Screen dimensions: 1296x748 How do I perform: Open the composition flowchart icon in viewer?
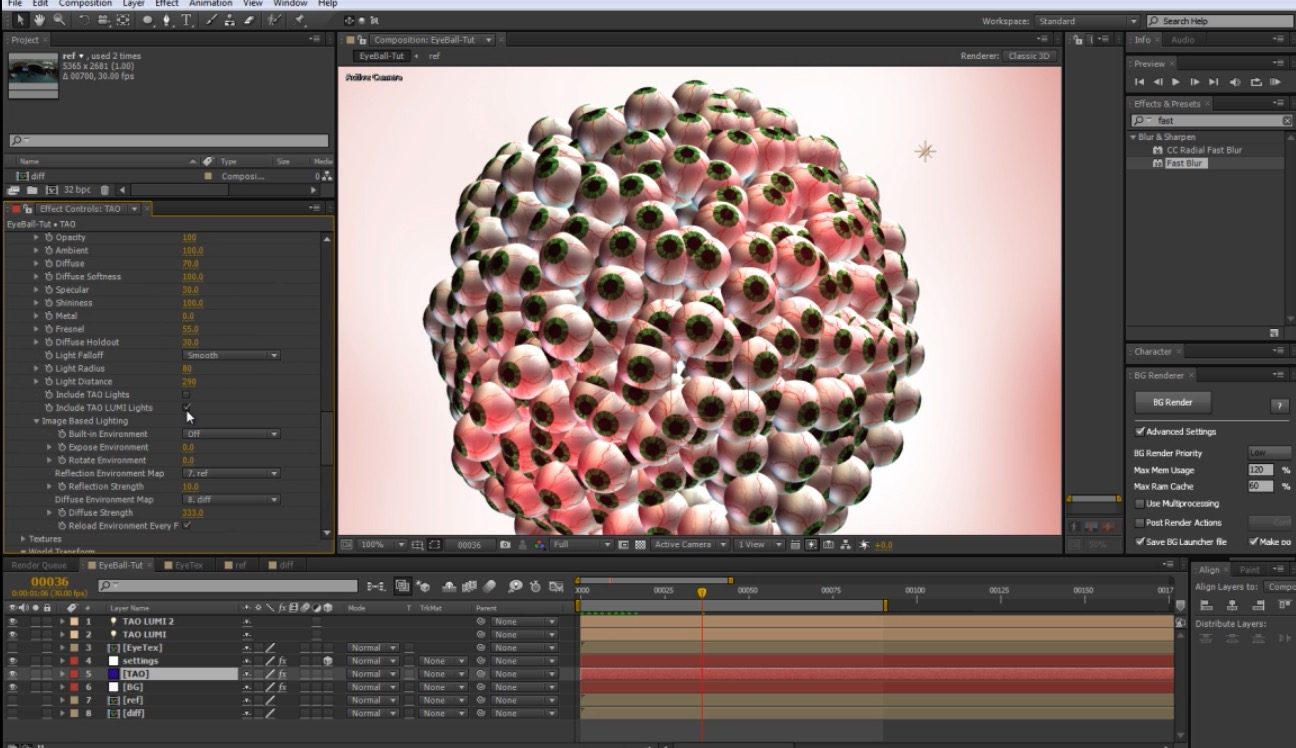pos(846,545)
